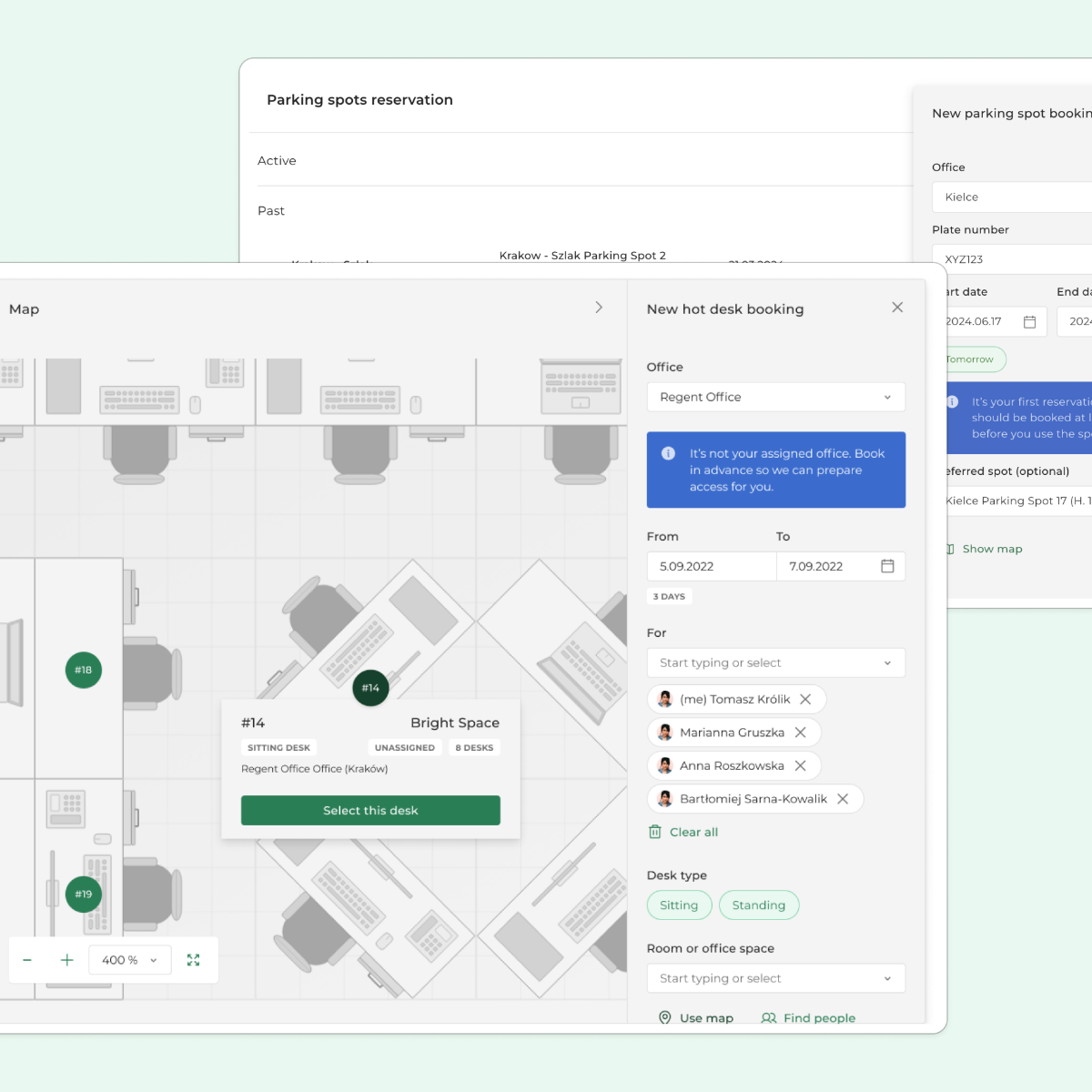The image size is (1092, 1092).
Task: Select the Tomorrow quick date chip
Action: click(x=972, y=359)
